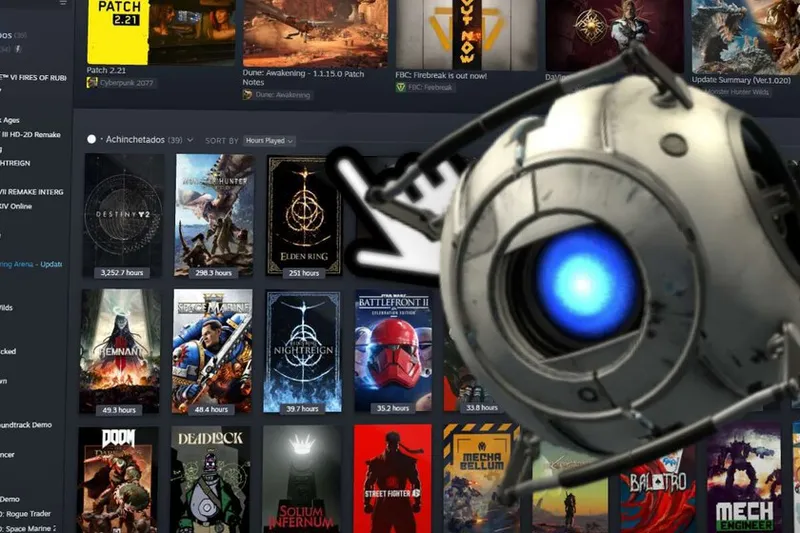Select sidebar entry Rogue Trader
800x533 pixels.
[26, 514]
